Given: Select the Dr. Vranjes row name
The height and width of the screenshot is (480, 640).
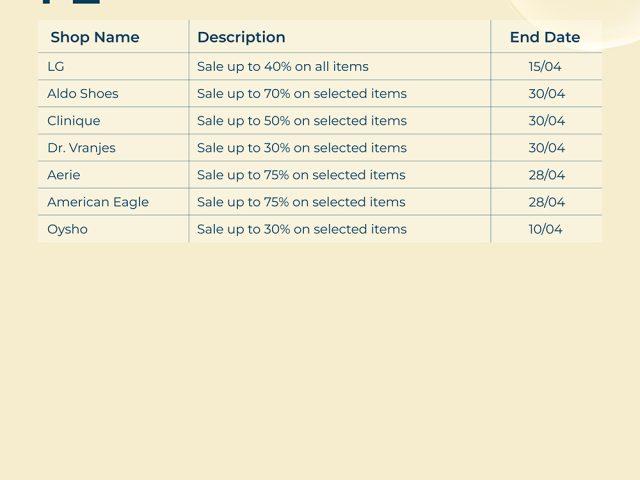Looking at the screenshot, I should (x=81, y=148).
